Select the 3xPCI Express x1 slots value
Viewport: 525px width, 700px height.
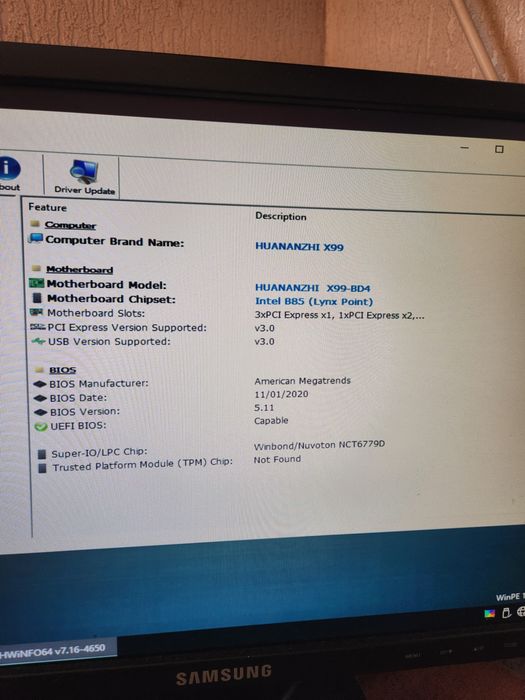pyautogui.click(x=339, y=315)
